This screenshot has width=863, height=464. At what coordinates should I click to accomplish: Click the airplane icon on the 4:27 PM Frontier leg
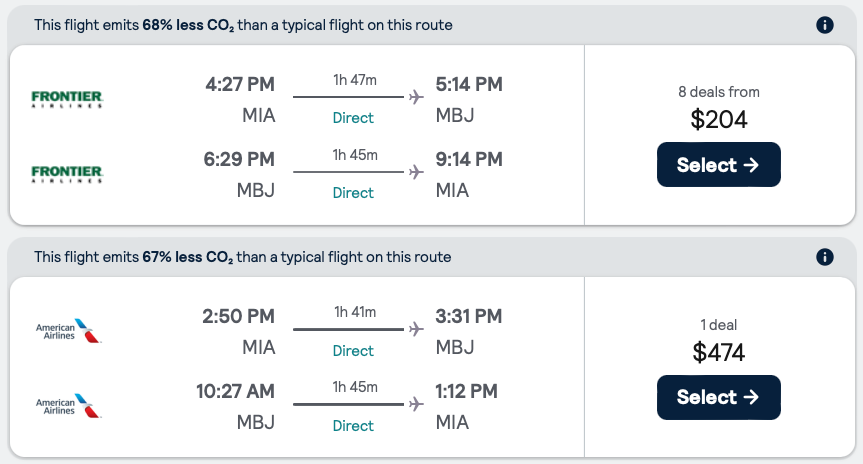pyautogui.click(x=416, y=97)
